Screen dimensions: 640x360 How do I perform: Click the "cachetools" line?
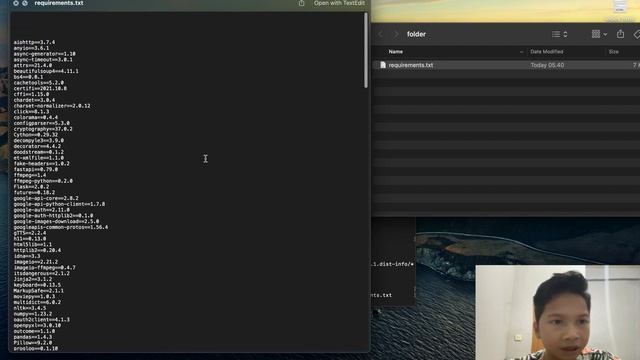coord(39,82)
